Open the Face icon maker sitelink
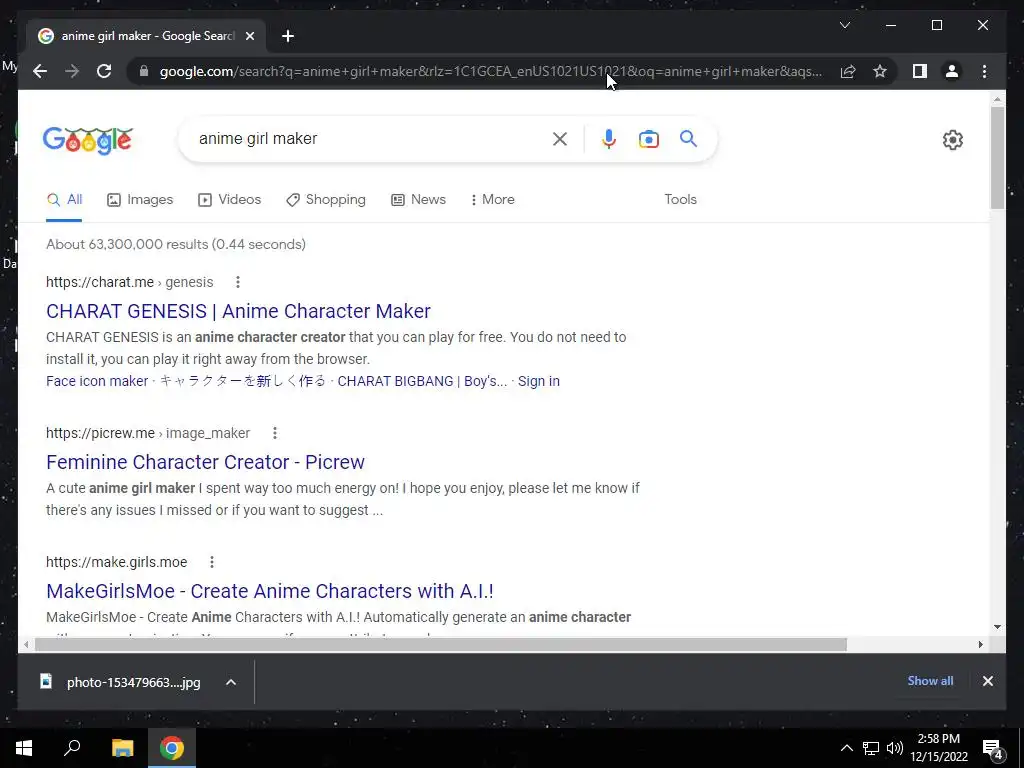The image size is (1024, 768). (97, 381)
